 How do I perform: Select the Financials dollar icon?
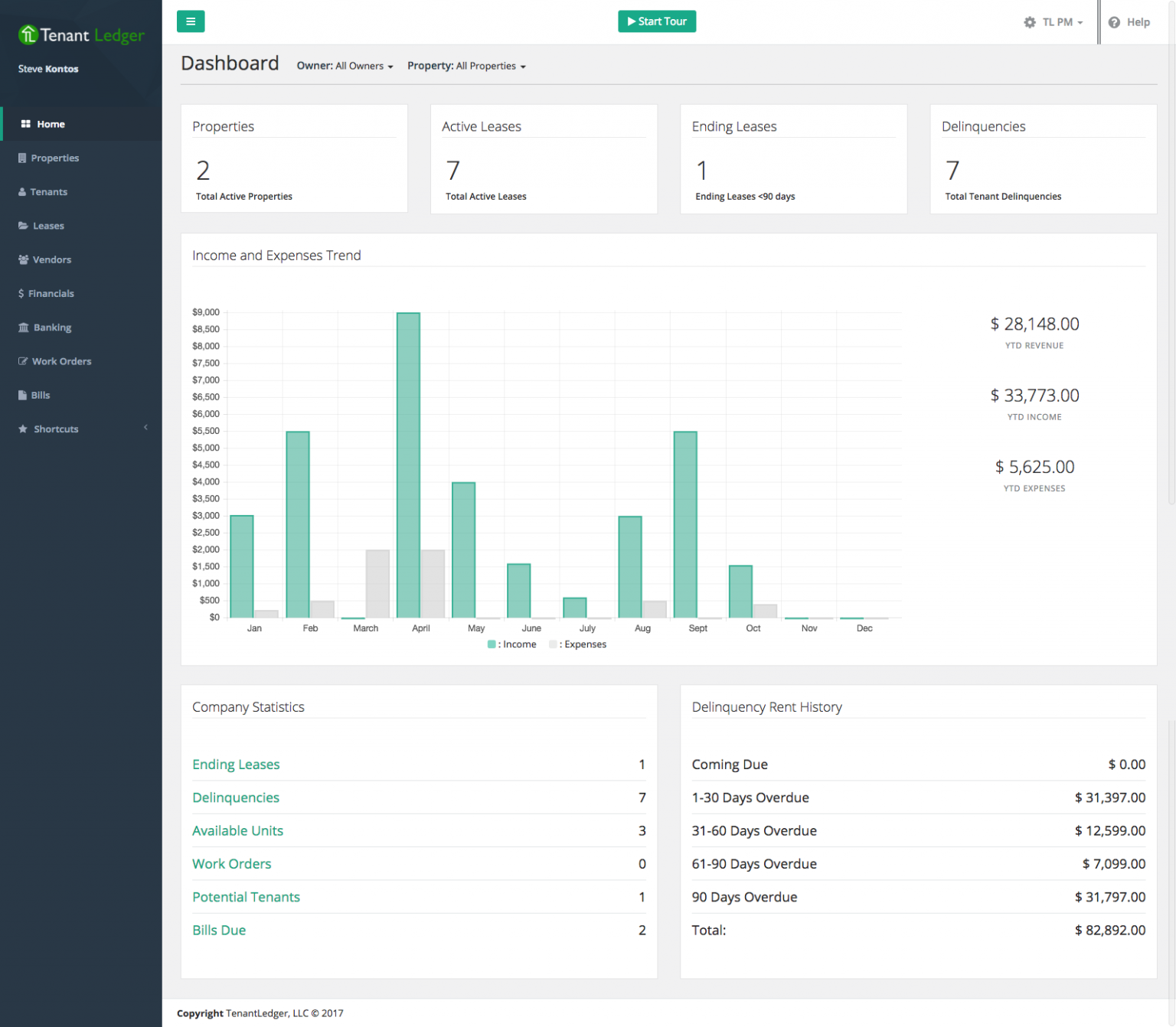[x=21, y=293]
